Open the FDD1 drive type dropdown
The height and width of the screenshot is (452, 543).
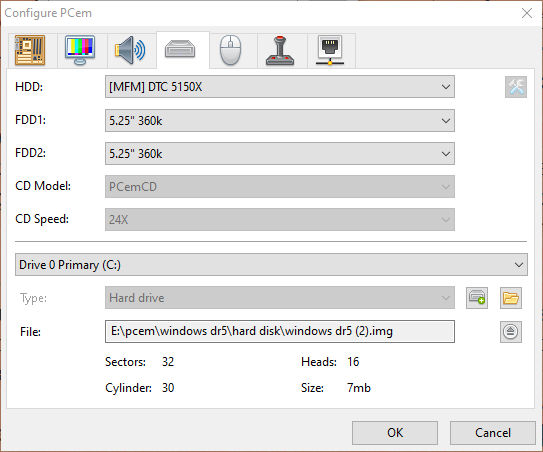[280, 121]
